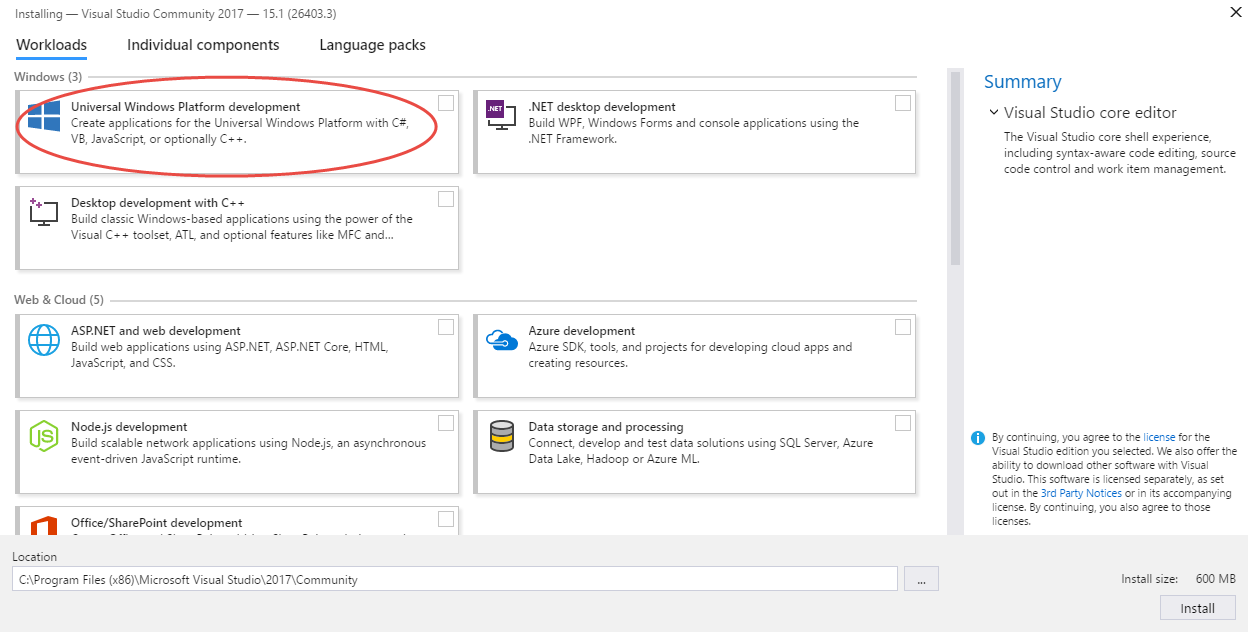This screenshot has height=632, width=1248.
Task: Click the Install button
Action: click(1197, 607)
